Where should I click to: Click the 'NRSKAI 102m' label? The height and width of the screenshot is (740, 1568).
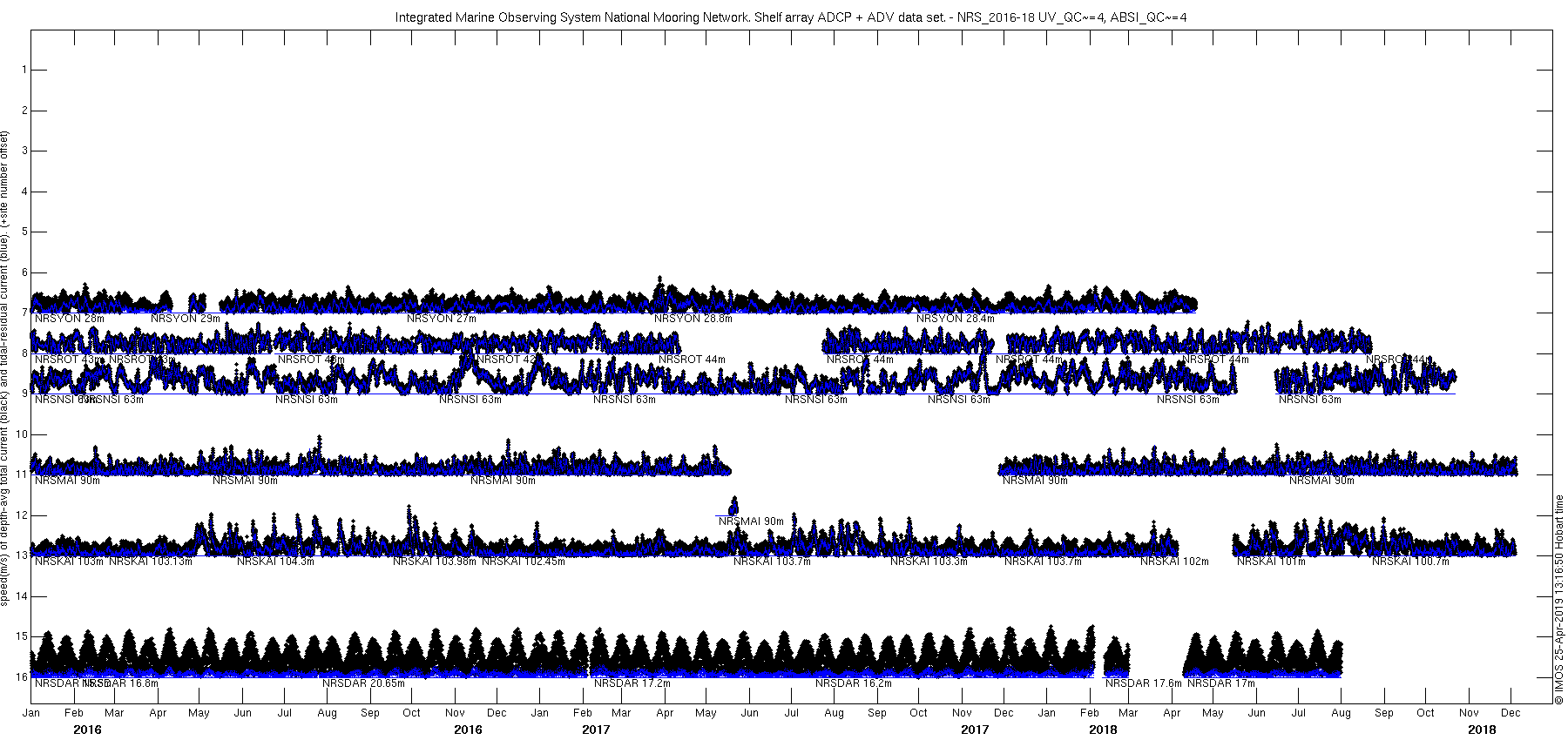coord(1175,562)
